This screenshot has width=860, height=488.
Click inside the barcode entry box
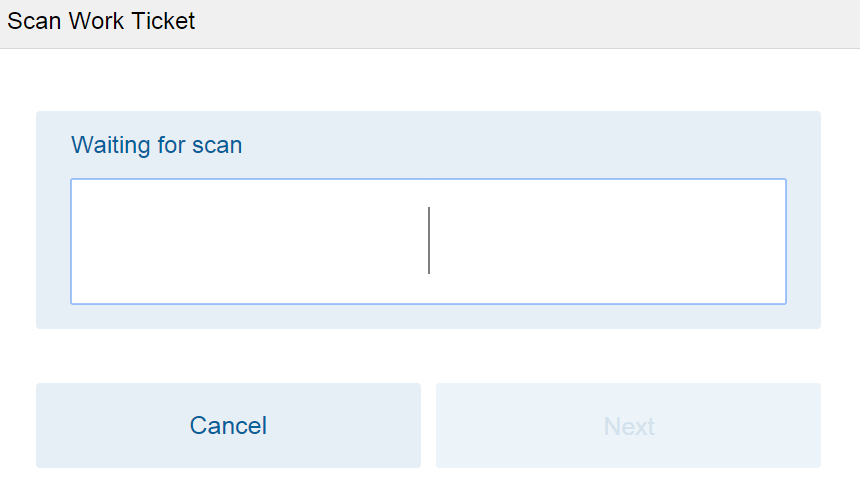428,241
